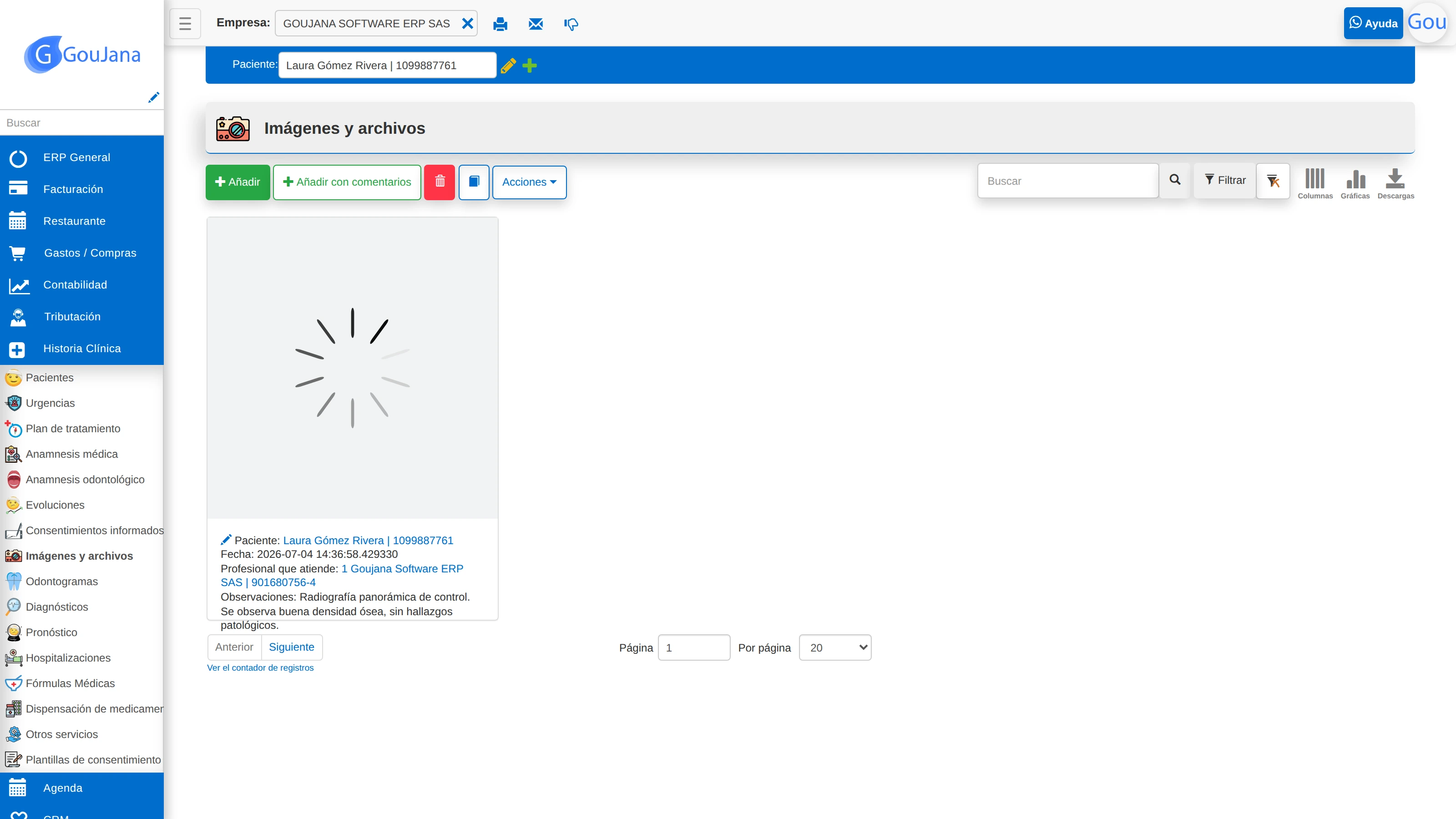Open the Por página dropdown
This screenshot has width=1456, height=819.
click(835, 648)
